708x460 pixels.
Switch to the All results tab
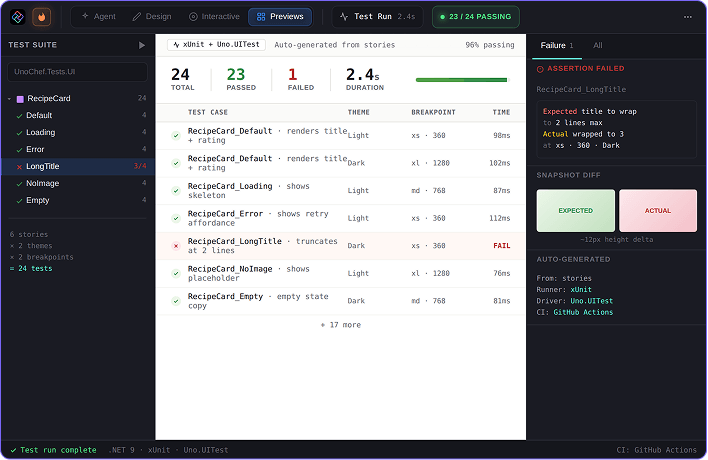click(597, 45)
